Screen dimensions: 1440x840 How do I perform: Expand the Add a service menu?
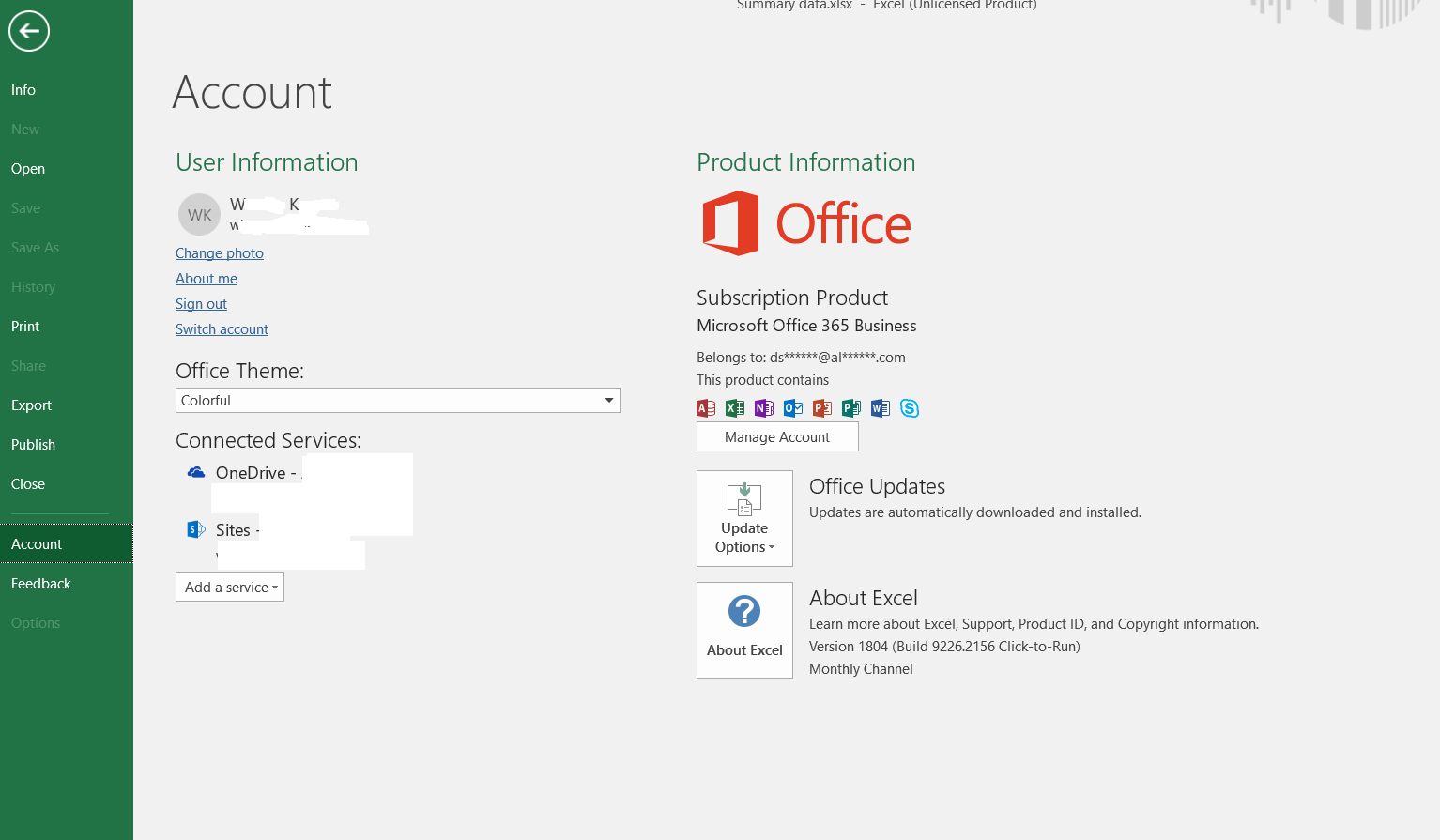[x=230, y=587]
